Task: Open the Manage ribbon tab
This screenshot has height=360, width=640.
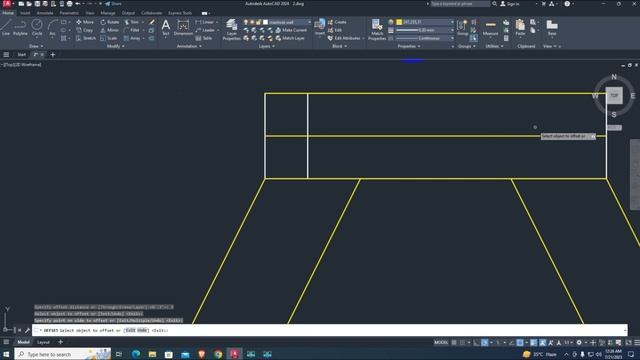Action: [x=108, y=13]
